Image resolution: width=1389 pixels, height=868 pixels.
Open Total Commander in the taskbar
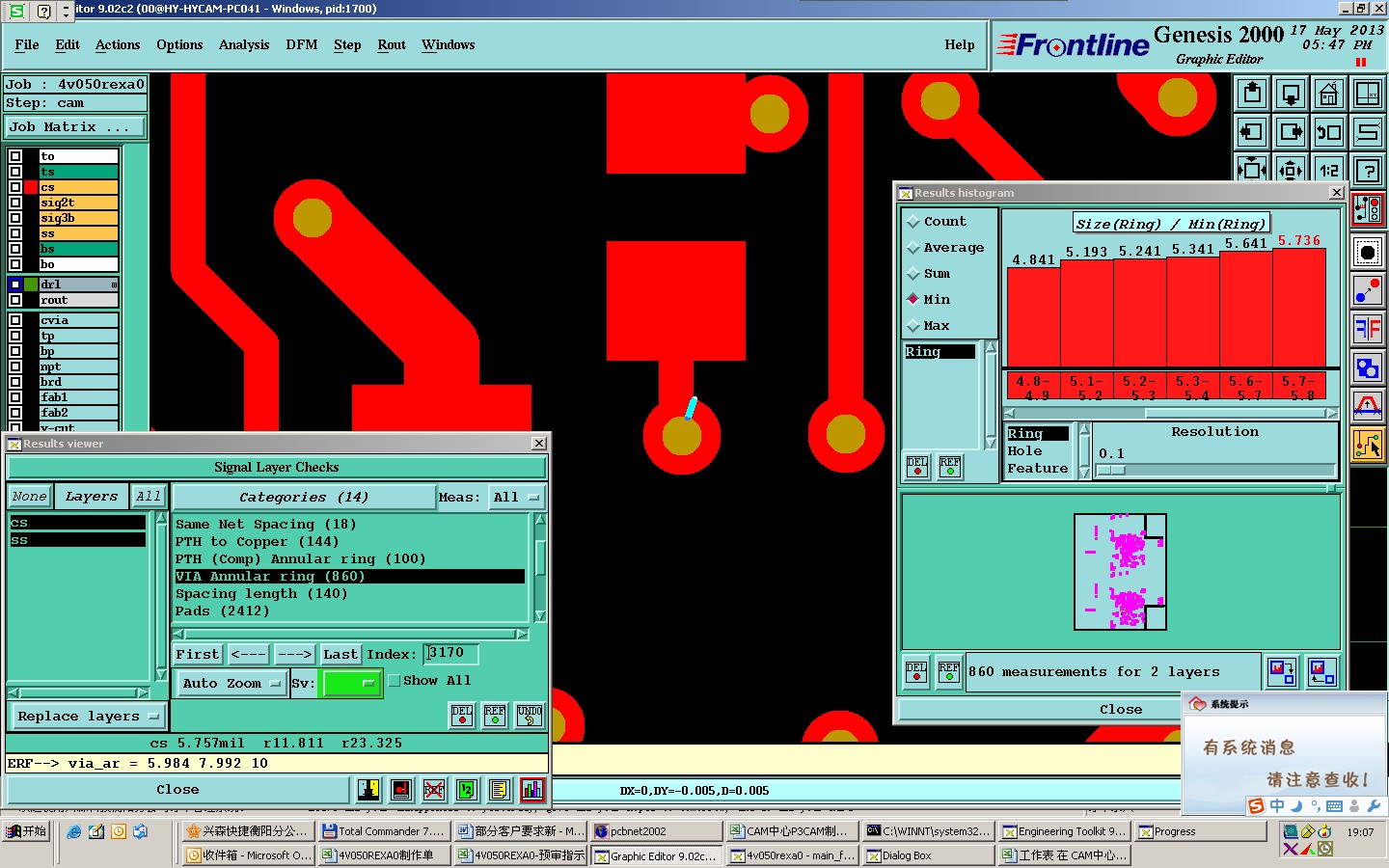(x=383, y=831)
